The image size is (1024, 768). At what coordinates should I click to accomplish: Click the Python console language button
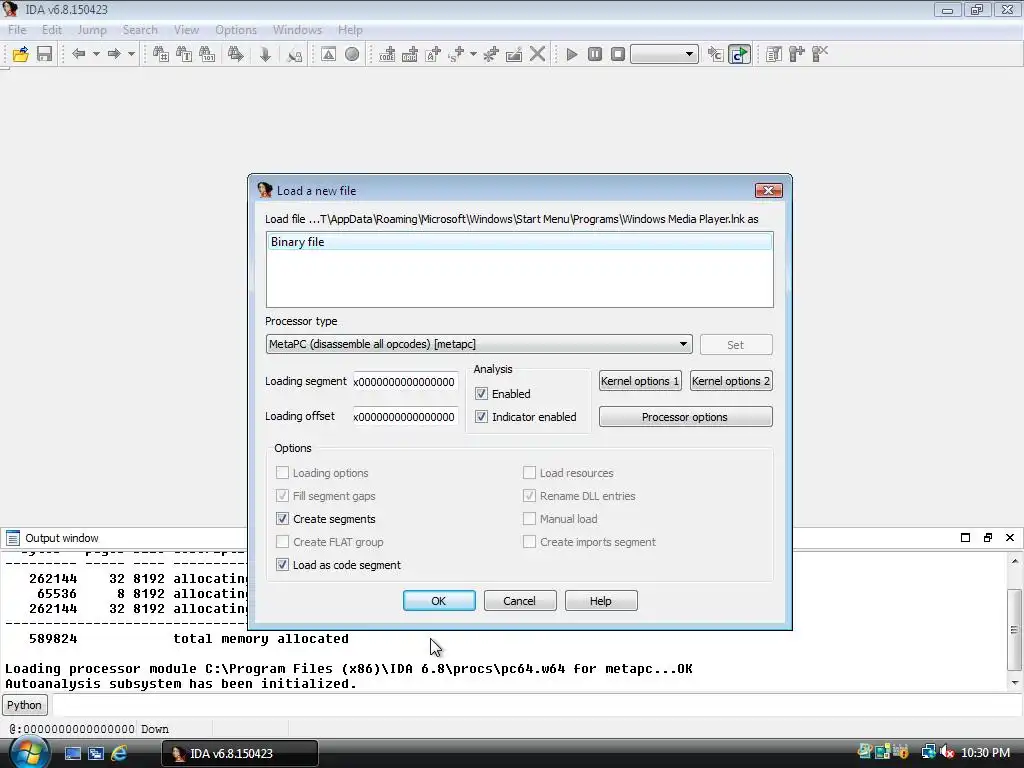[25, 705]
